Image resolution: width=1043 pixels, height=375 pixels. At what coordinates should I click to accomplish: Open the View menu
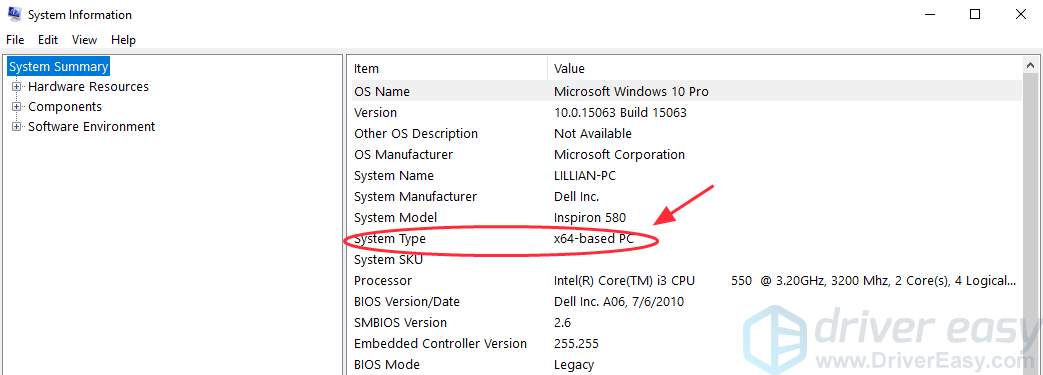tap(84, 40)
